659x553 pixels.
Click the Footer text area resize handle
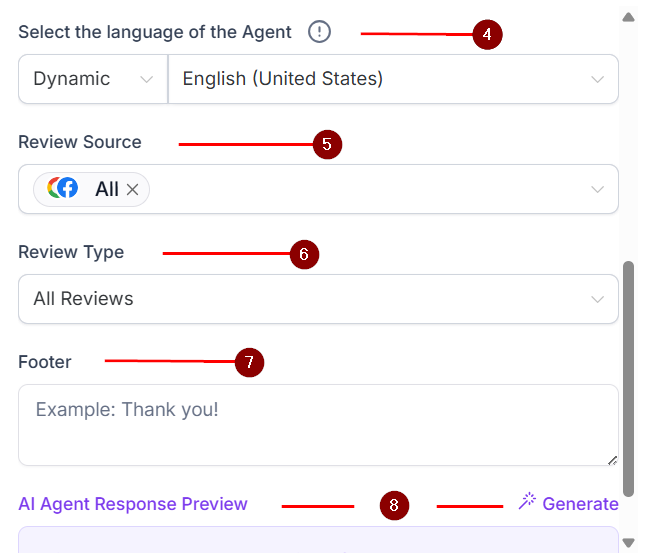click(612, 459)
